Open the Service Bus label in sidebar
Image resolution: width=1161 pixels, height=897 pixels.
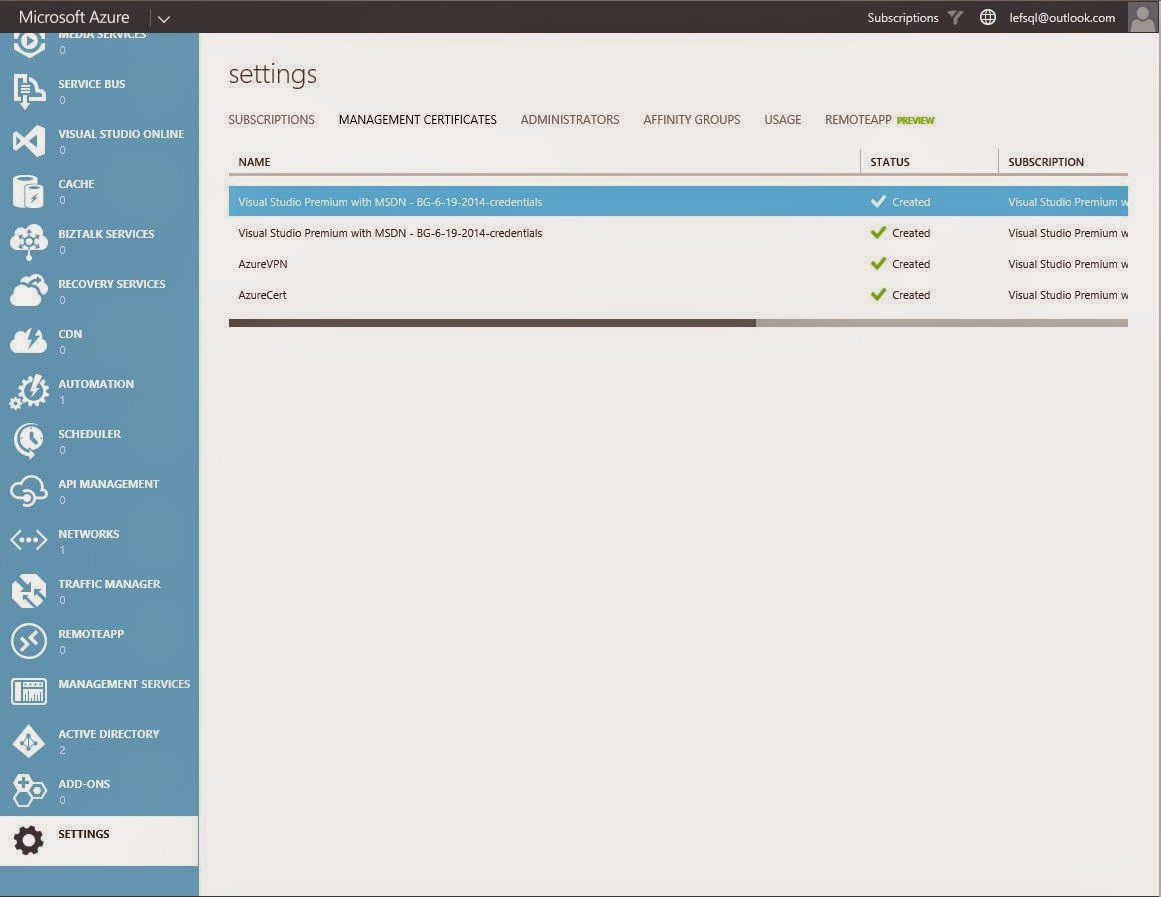pyautogui.click(x=92, y=84)
